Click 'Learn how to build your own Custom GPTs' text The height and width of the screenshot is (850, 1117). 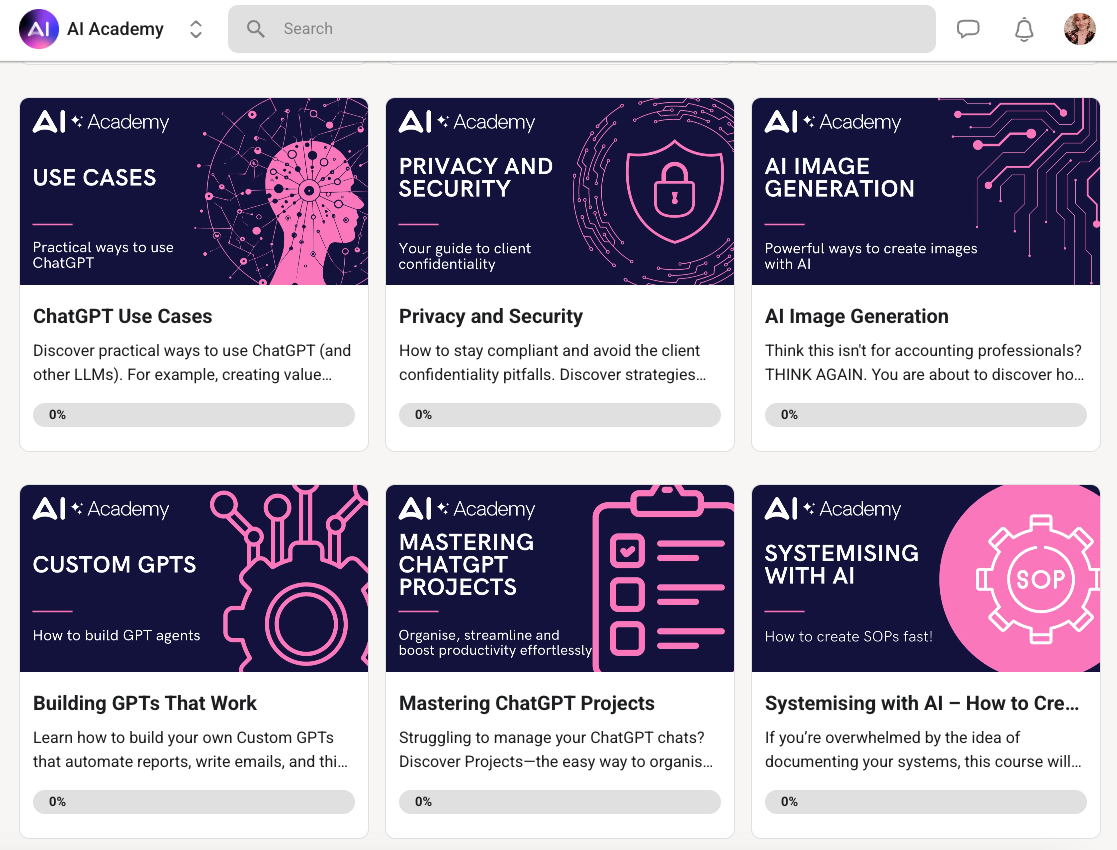pos(190,750)
